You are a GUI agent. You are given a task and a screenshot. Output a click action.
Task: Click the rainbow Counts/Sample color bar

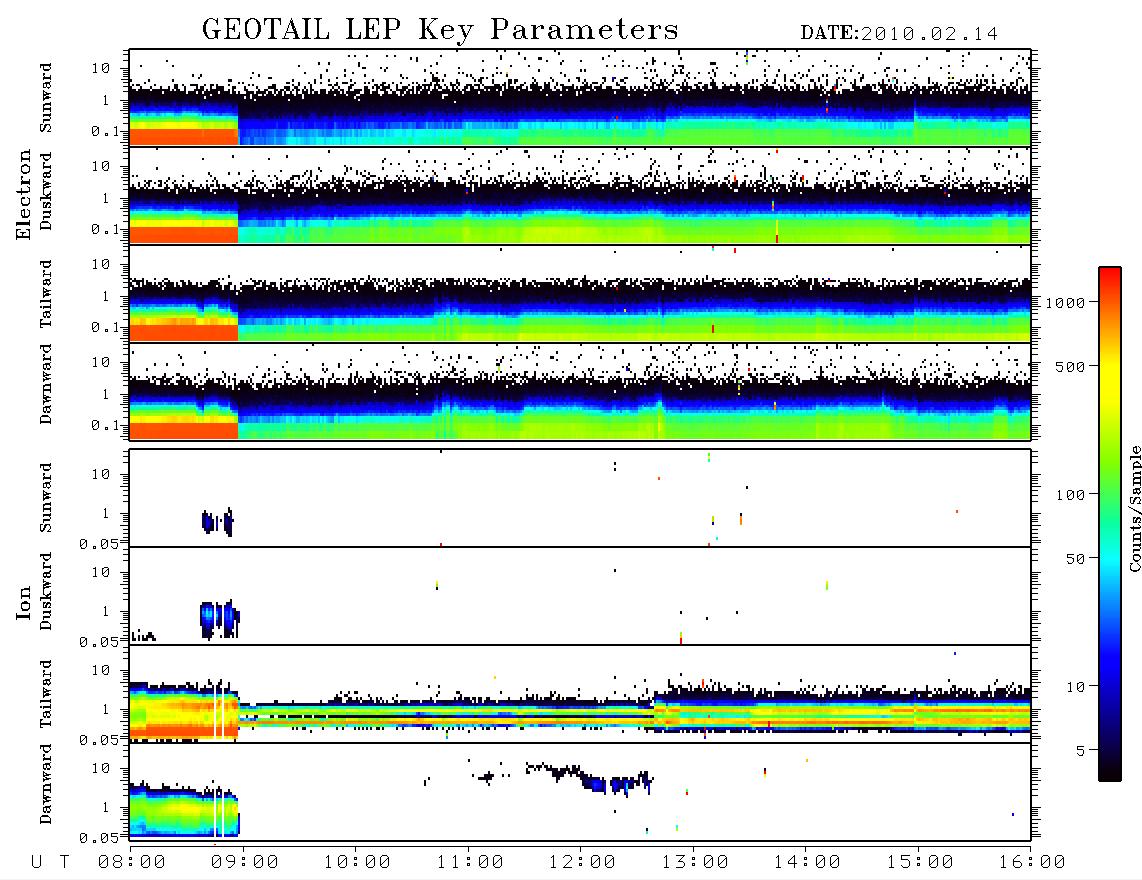(1110, 524)
